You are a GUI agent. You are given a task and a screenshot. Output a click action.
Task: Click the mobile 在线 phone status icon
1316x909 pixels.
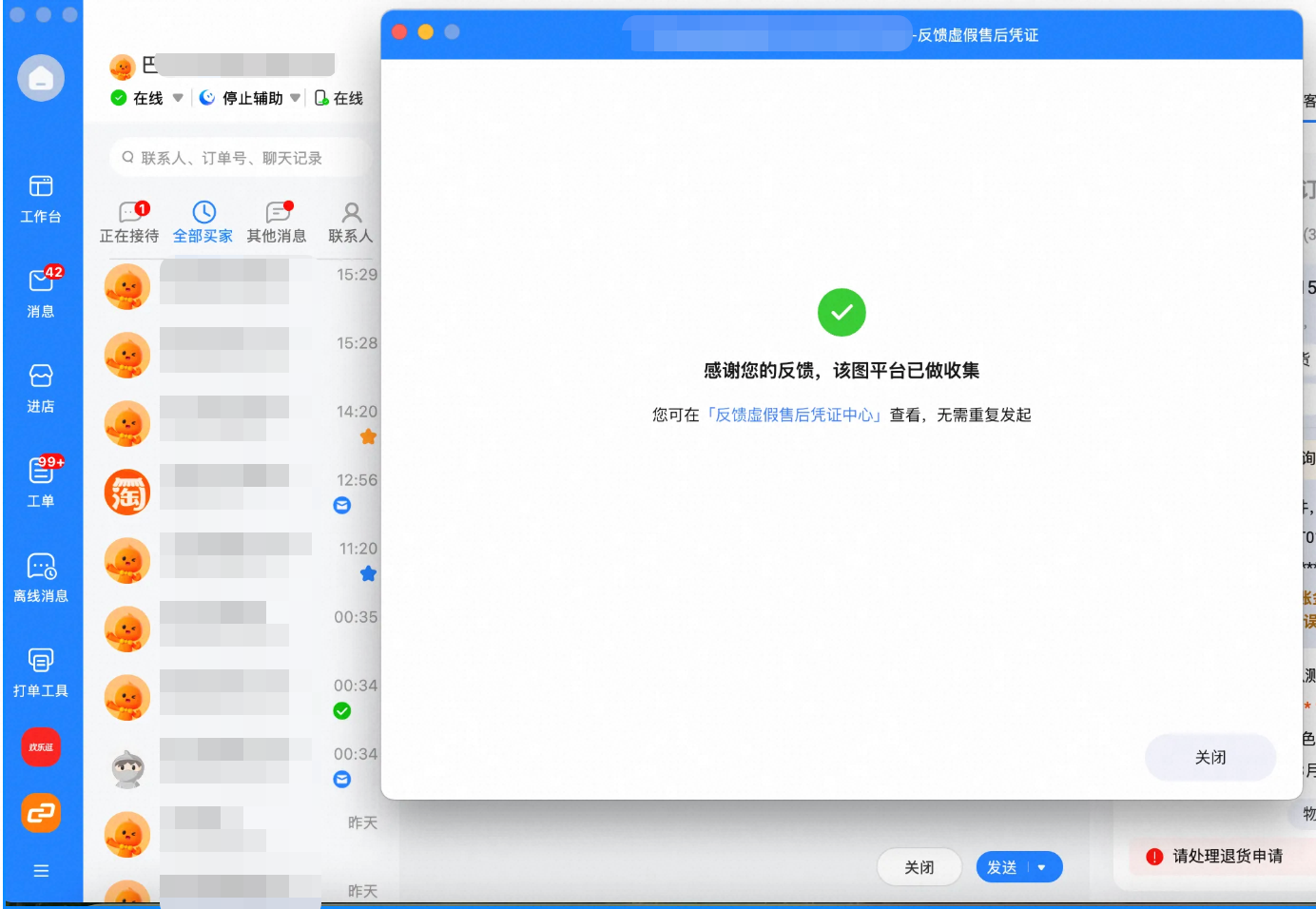(321, 98)
